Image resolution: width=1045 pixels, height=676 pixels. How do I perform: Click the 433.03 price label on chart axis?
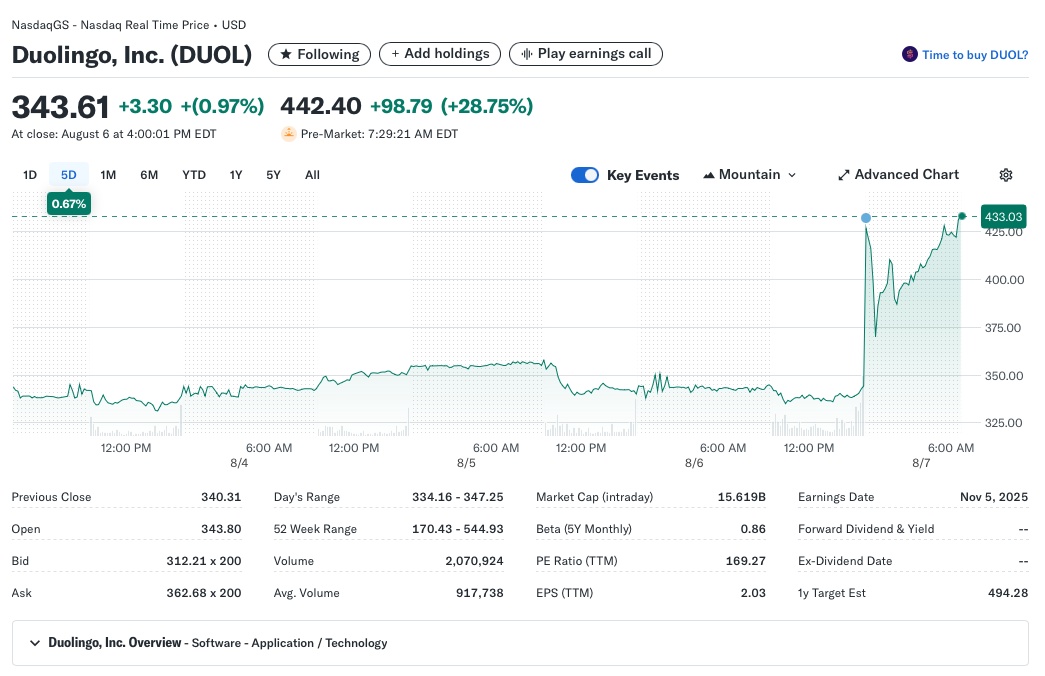tap(1003, 217)
